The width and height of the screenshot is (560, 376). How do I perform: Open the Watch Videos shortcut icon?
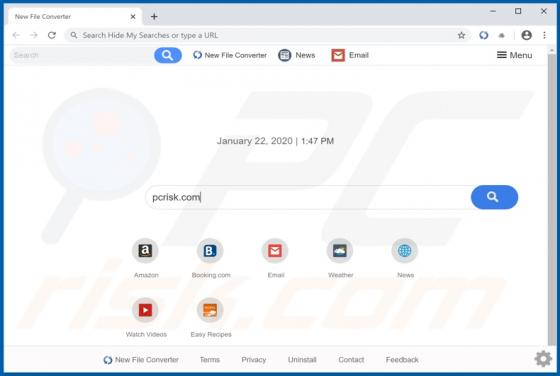point(145,310)
